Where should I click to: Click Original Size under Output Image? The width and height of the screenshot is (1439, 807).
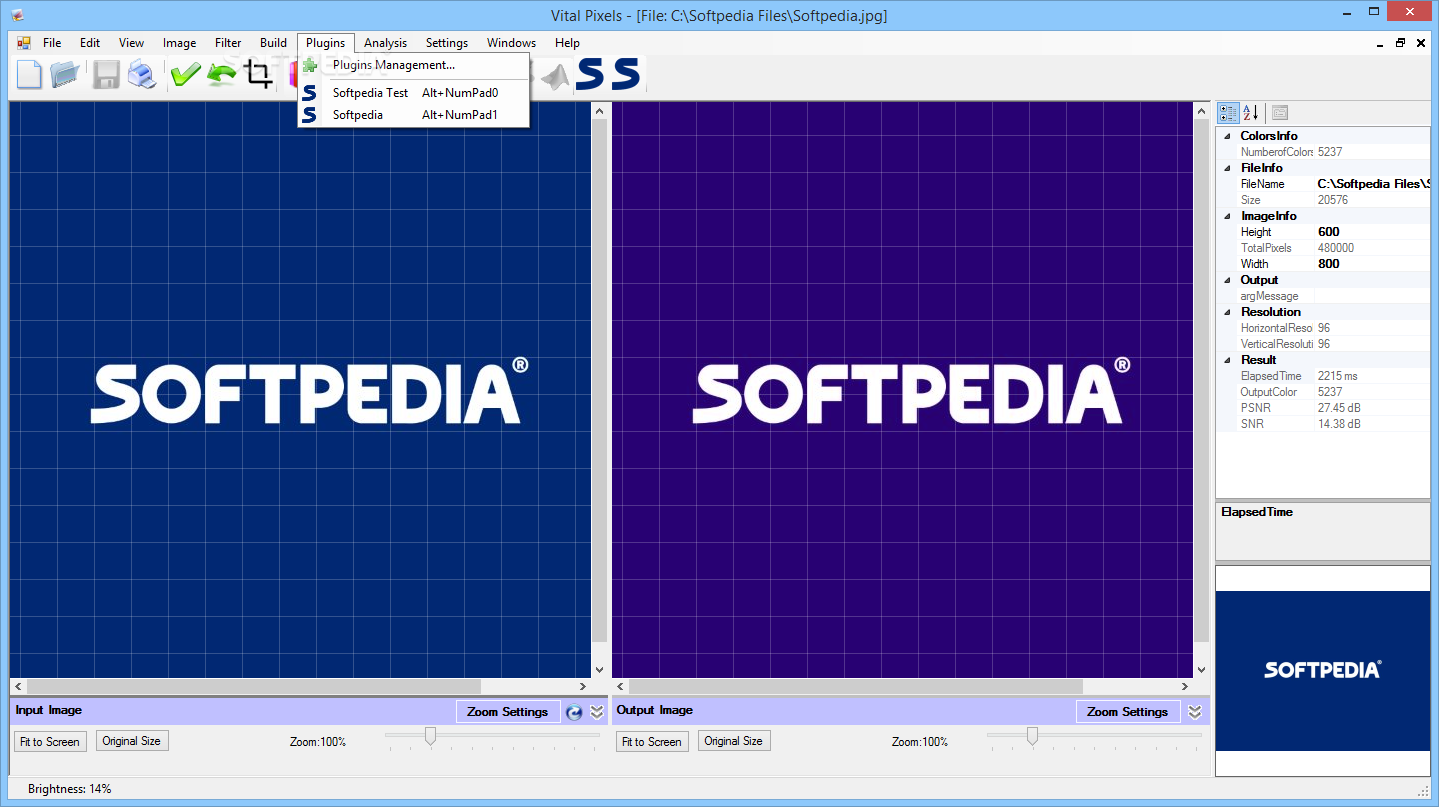point(733,741)
